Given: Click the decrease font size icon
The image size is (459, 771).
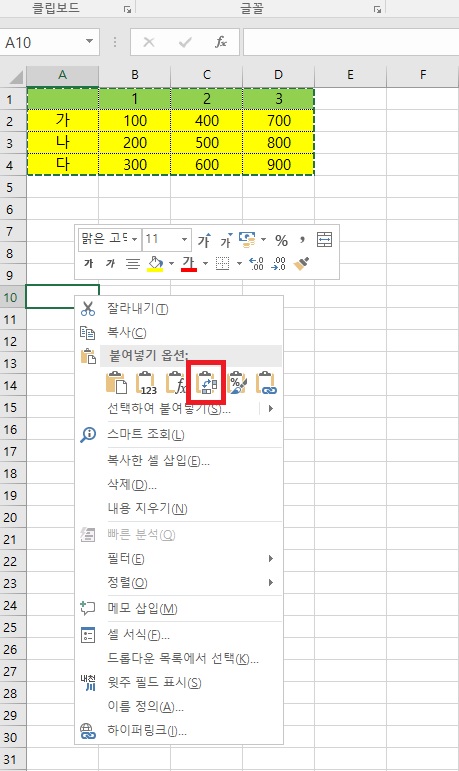Looking at the screenshot, I should click(226, 240).
